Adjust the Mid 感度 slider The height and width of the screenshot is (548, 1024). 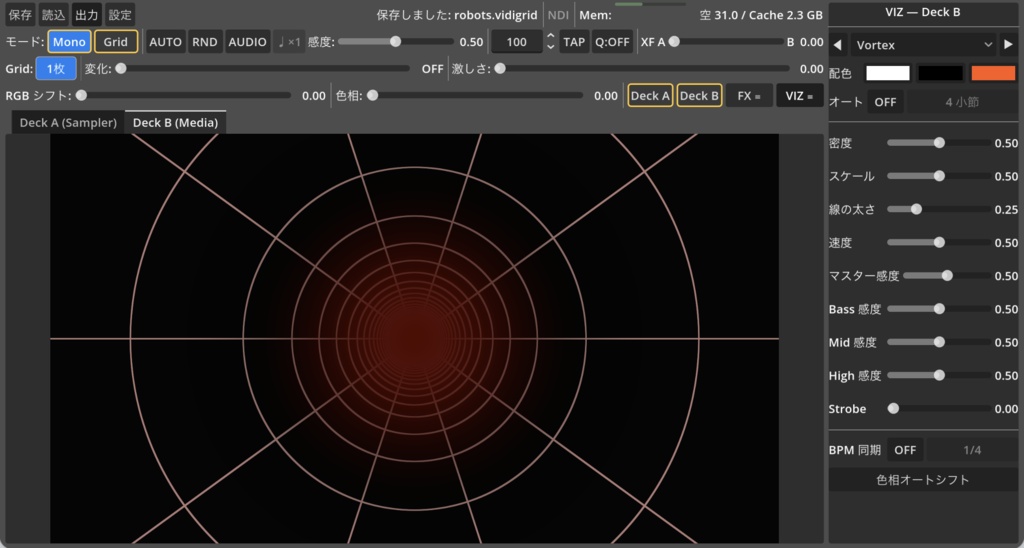(x=938, y=342)
